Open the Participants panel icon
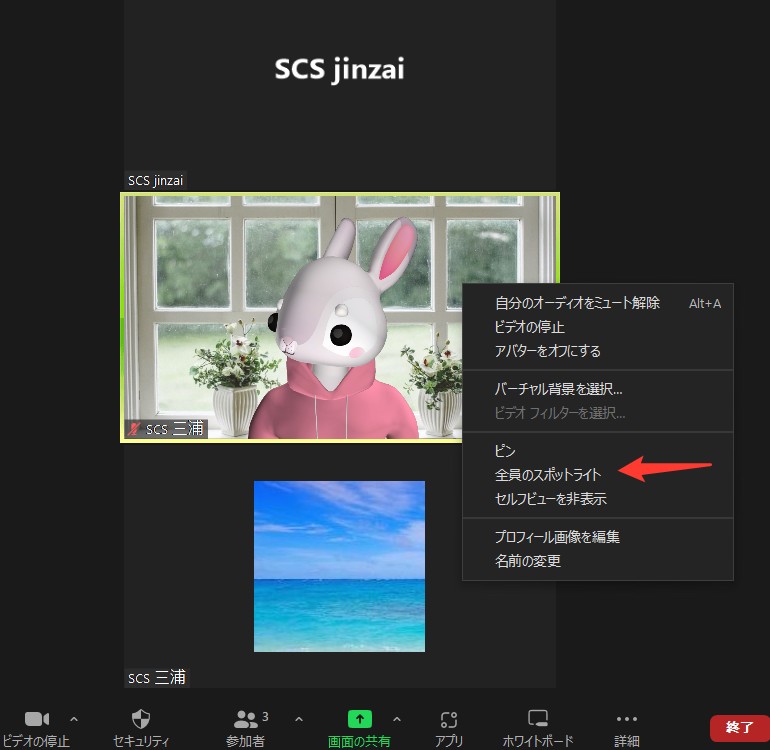Screen dimensions: 770x750 pyautogui.click(x=246, y=720)
